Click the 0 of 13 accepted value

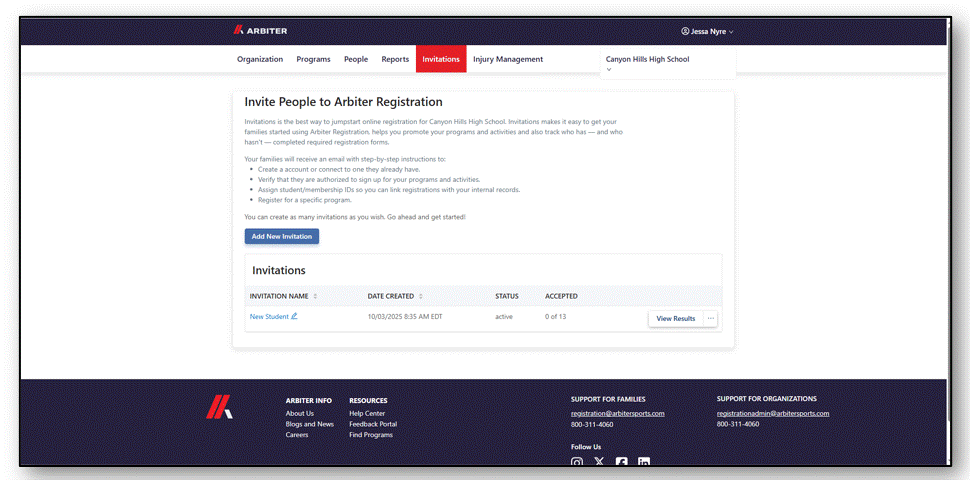pos(556,317)
